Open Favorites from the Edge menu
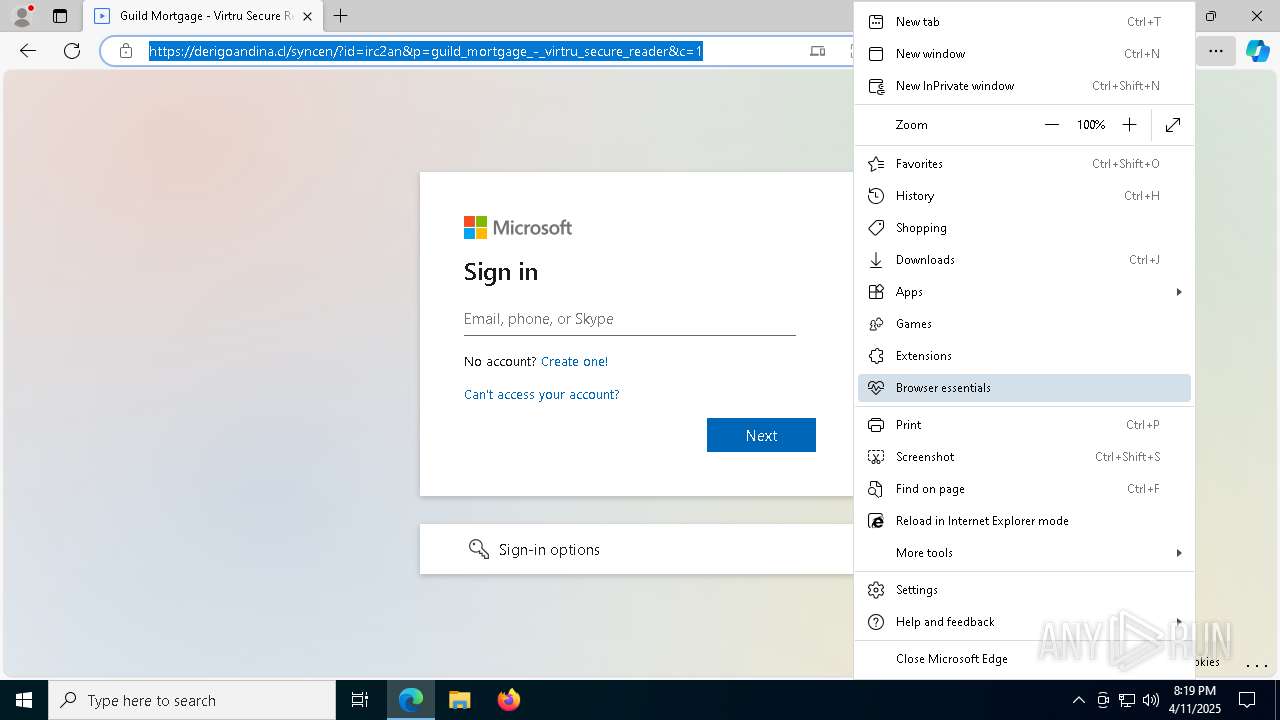1280x720 pixels. tap(1024, 164)
